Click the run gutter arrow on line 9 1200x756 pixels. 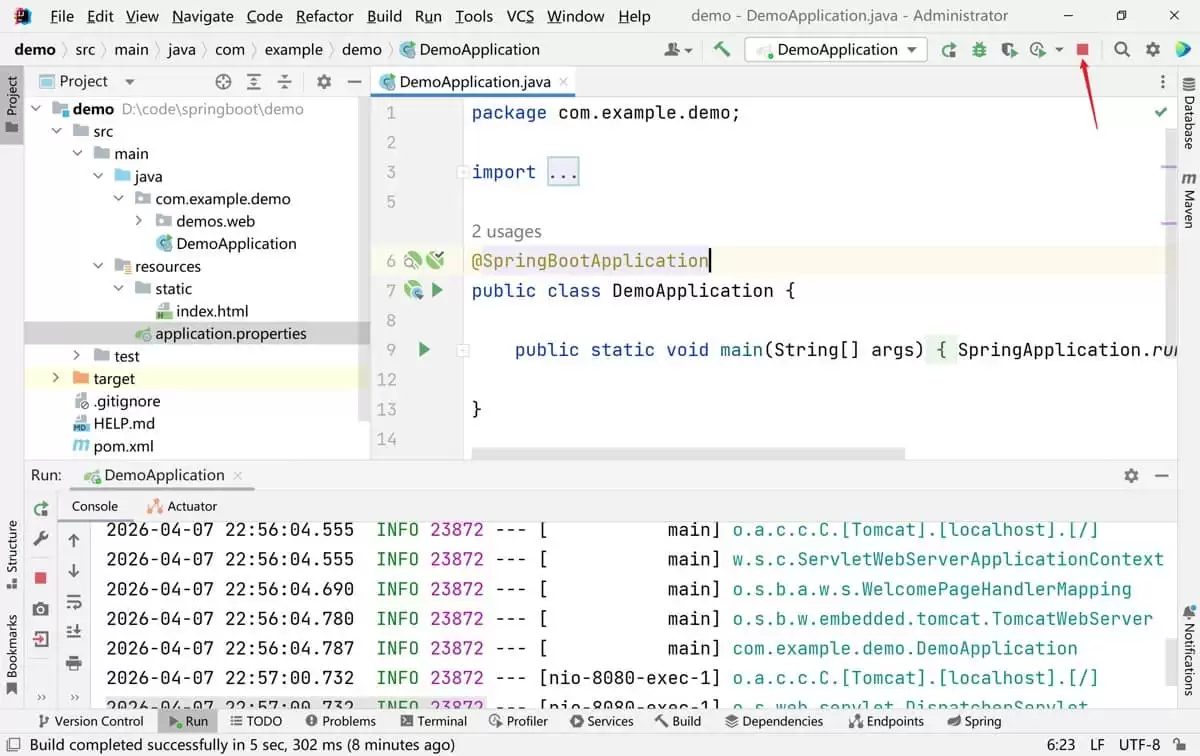[x=424, y=350]
